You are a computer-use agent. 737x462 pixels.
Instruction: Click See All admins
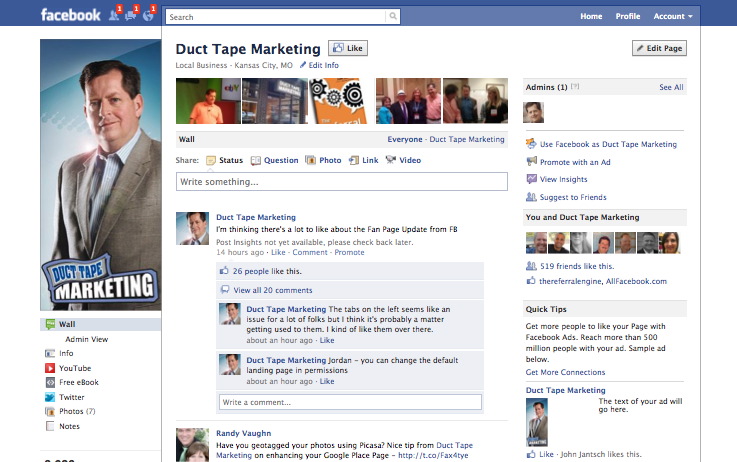pyautogui.click(x=671, y=87)
